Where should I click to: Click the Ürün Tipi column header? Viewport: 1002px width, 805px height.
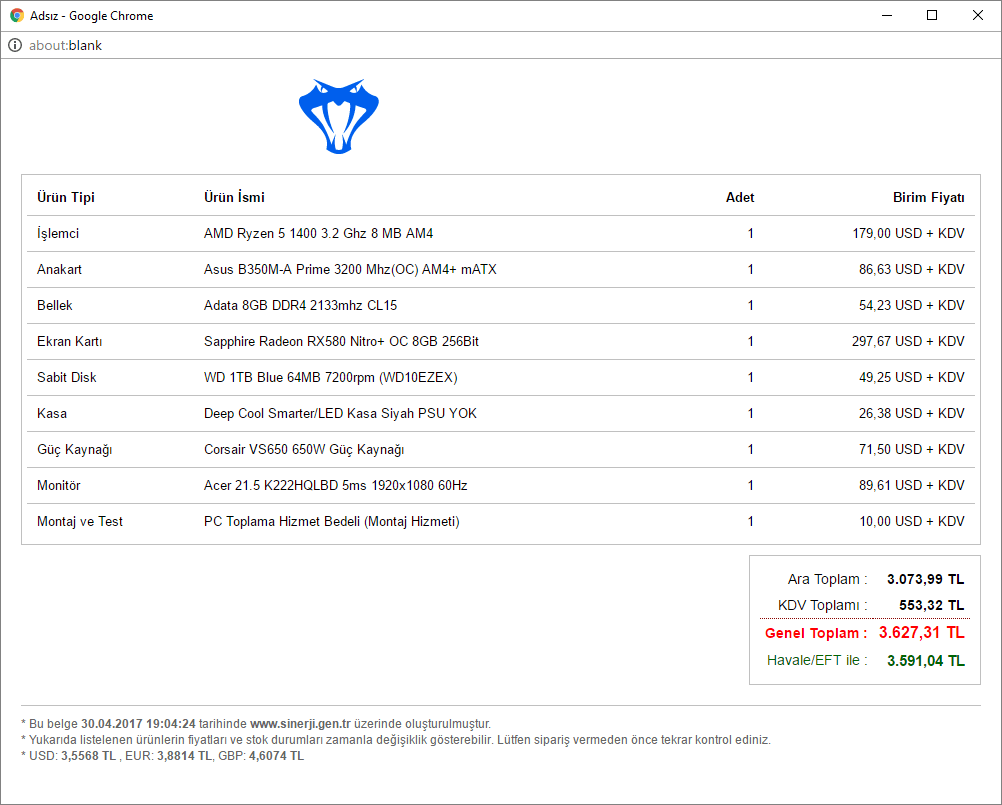66,197
